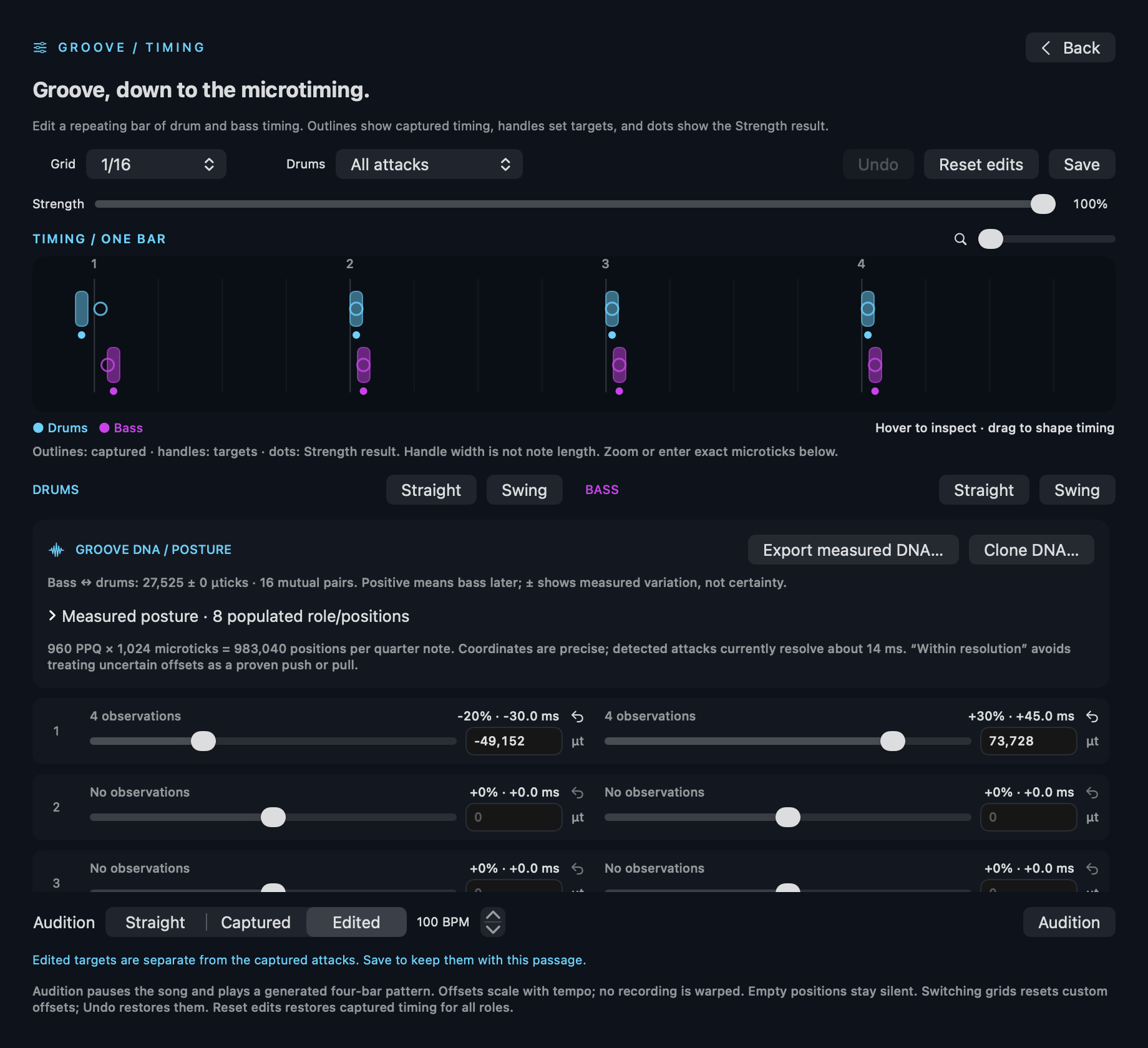Click the Groove / Timing sliders icon
1148x1048 pixels.
tap(40, 47)
